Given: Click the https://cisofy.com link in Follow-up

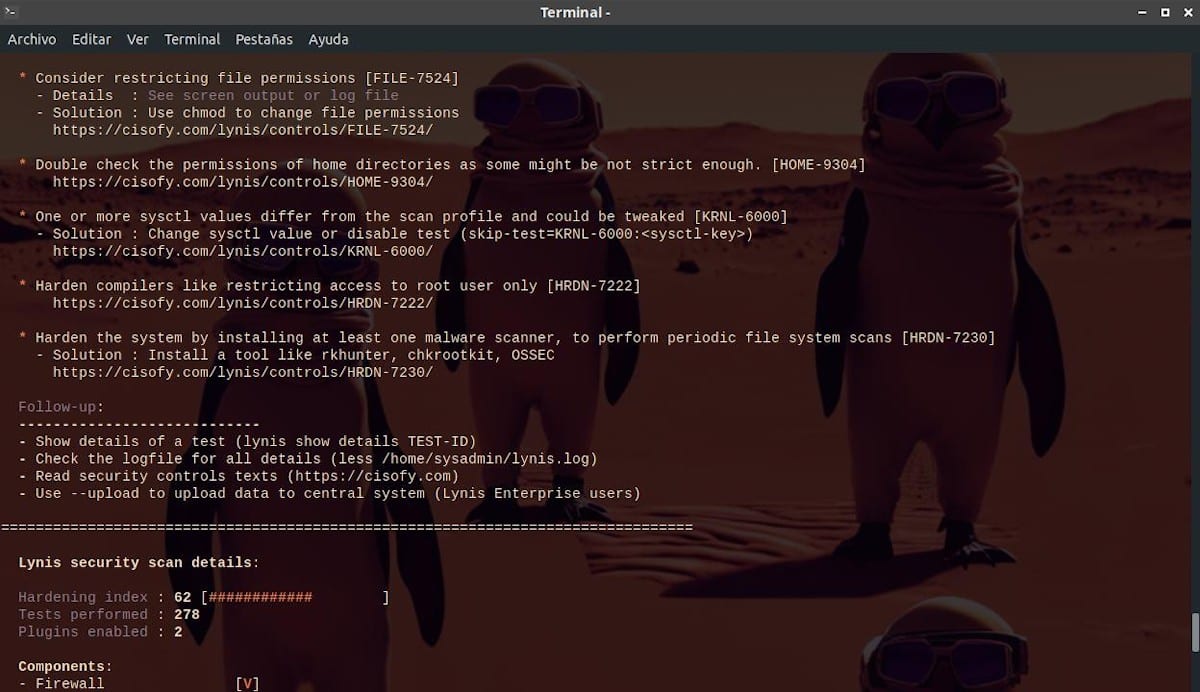Looking at the screenshot, I should [372, 476].
